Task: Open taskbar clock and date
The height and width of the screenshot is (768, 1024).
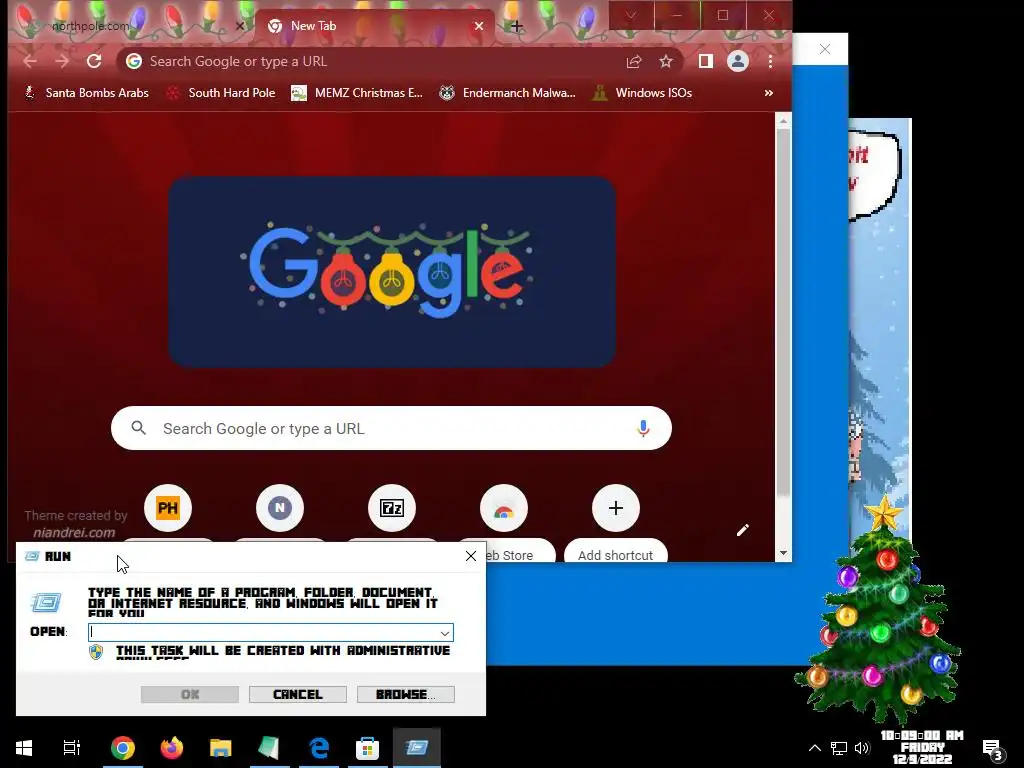Action: 922,748
